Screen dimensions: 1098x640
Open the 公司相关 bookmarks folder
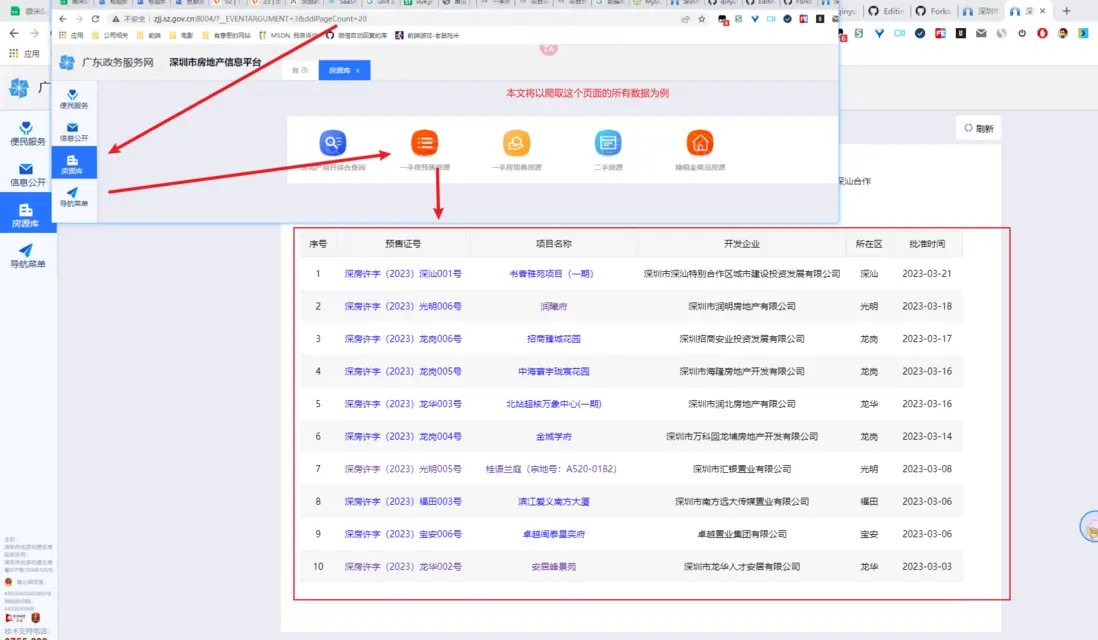pyautogui.click(x=111, y=35)
